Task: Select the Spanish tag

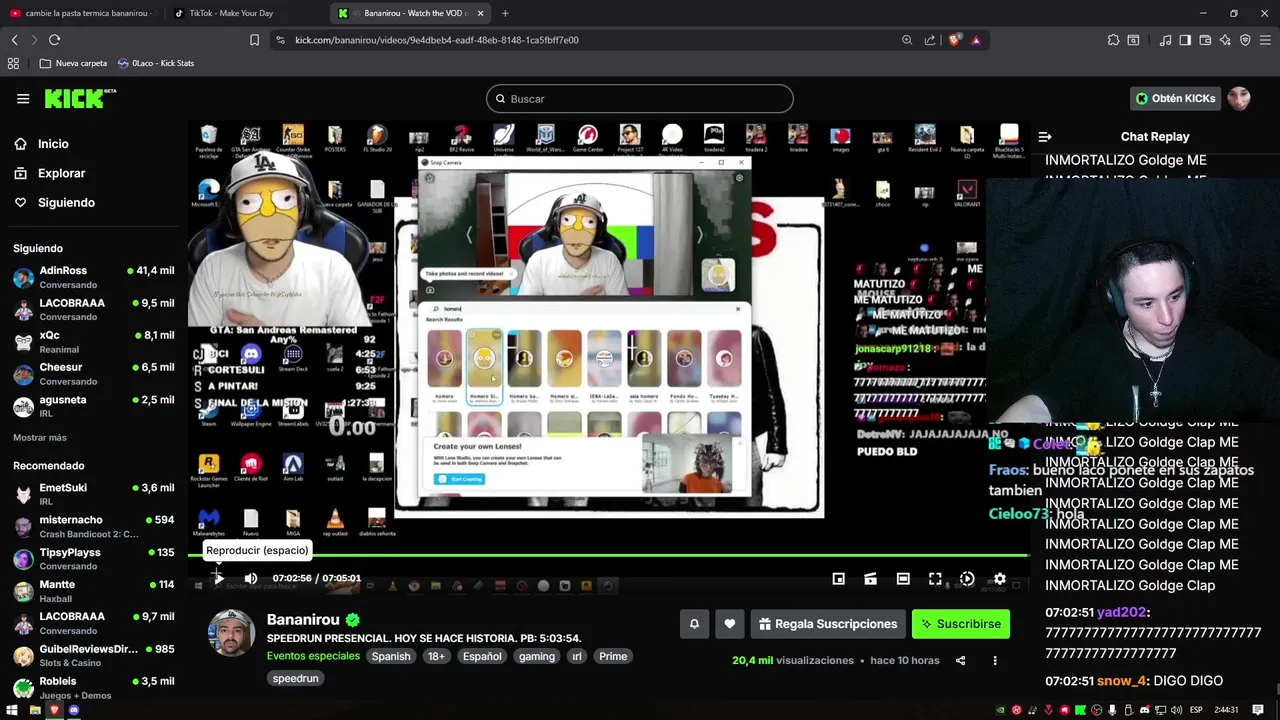Action: [x=391, y=657]
